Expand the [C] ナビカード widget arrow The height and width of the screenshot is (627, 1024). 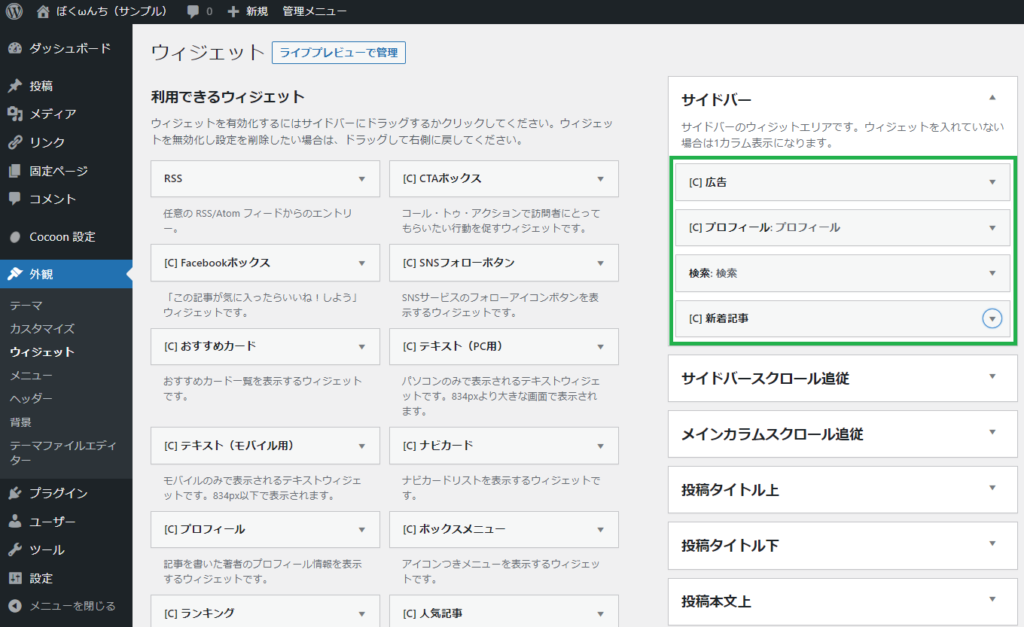click(601, 446)
